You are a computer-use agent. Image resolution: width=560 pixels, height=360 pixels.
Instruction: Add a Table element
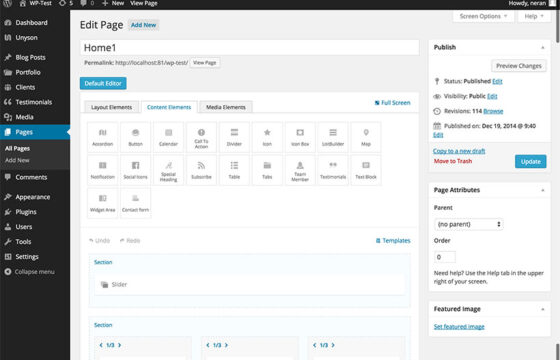tap(234, 170)
